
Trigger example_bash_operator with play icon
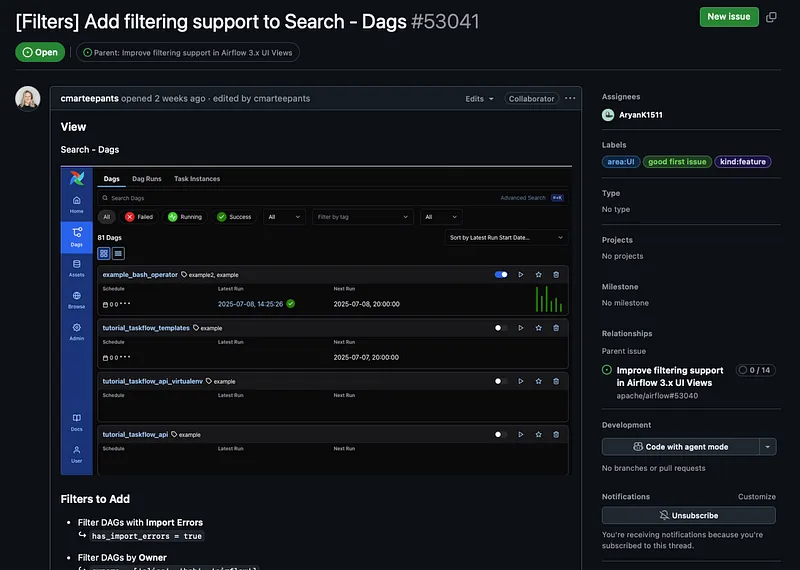click(521, 275)
